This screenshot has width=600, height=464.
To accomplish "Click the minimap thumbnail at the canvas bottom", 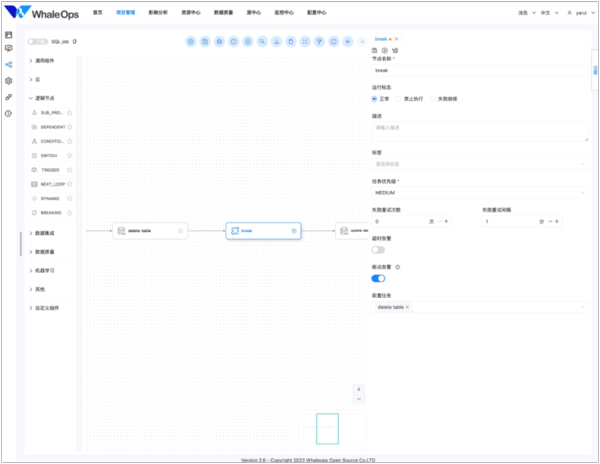I will point(327,428).
